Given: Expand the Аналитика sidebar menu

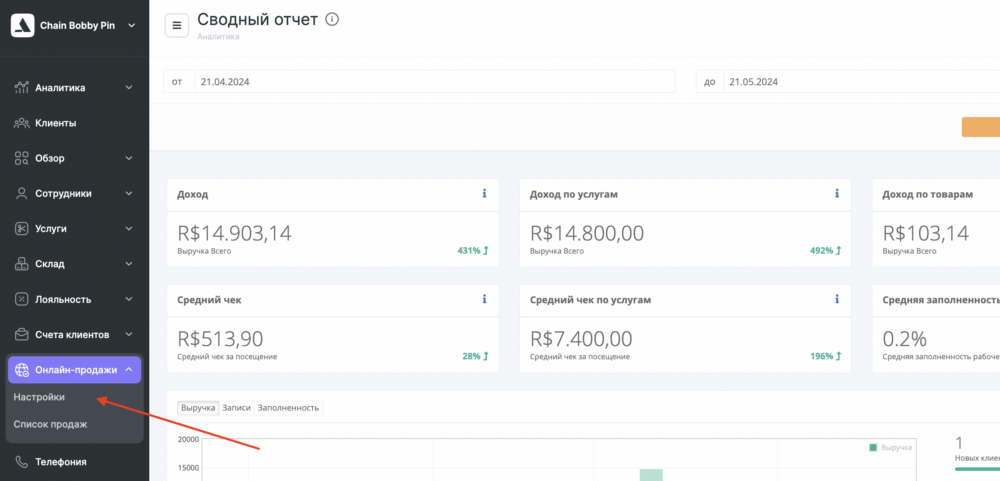Looking at the screenshot, I should pos(74,88).
